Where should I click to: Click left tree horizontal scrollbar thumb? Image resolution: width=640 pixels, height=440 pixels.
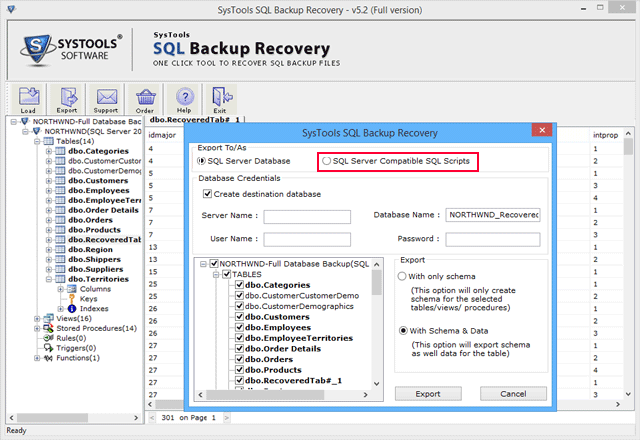[52, 418]
